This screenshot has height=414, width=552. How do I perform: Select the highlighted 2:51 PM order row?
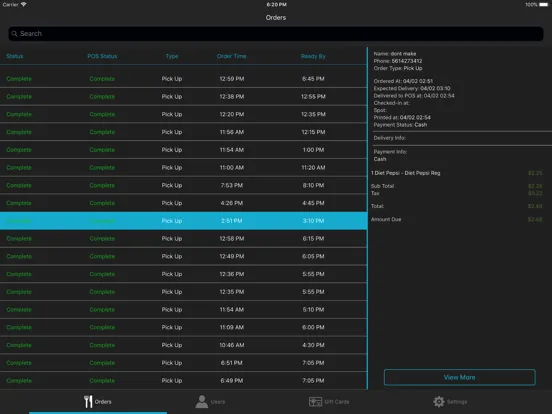coord(183,221)
